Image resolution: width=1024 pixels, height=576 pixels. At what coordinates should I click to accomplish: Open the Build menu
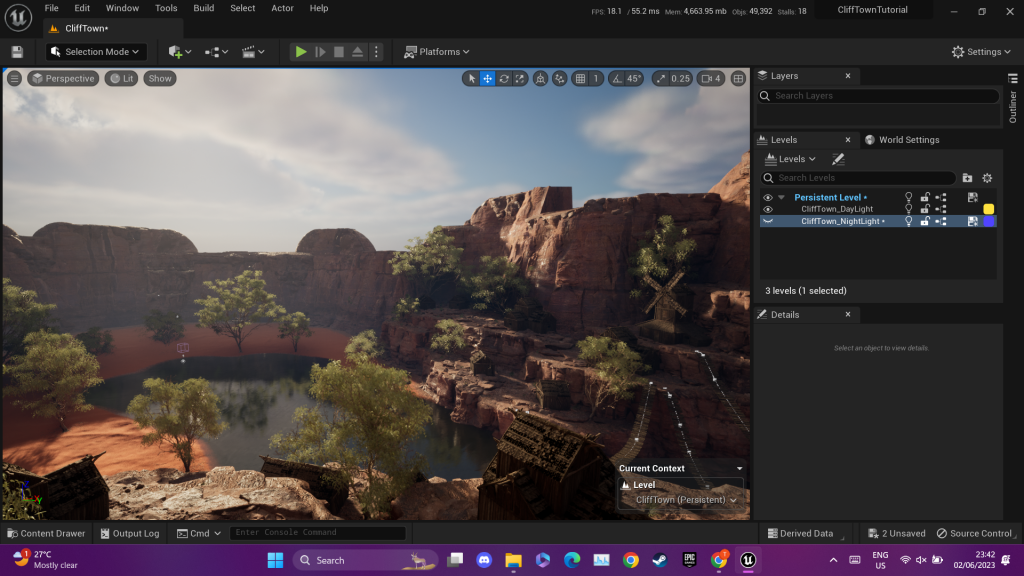point(204,8)
